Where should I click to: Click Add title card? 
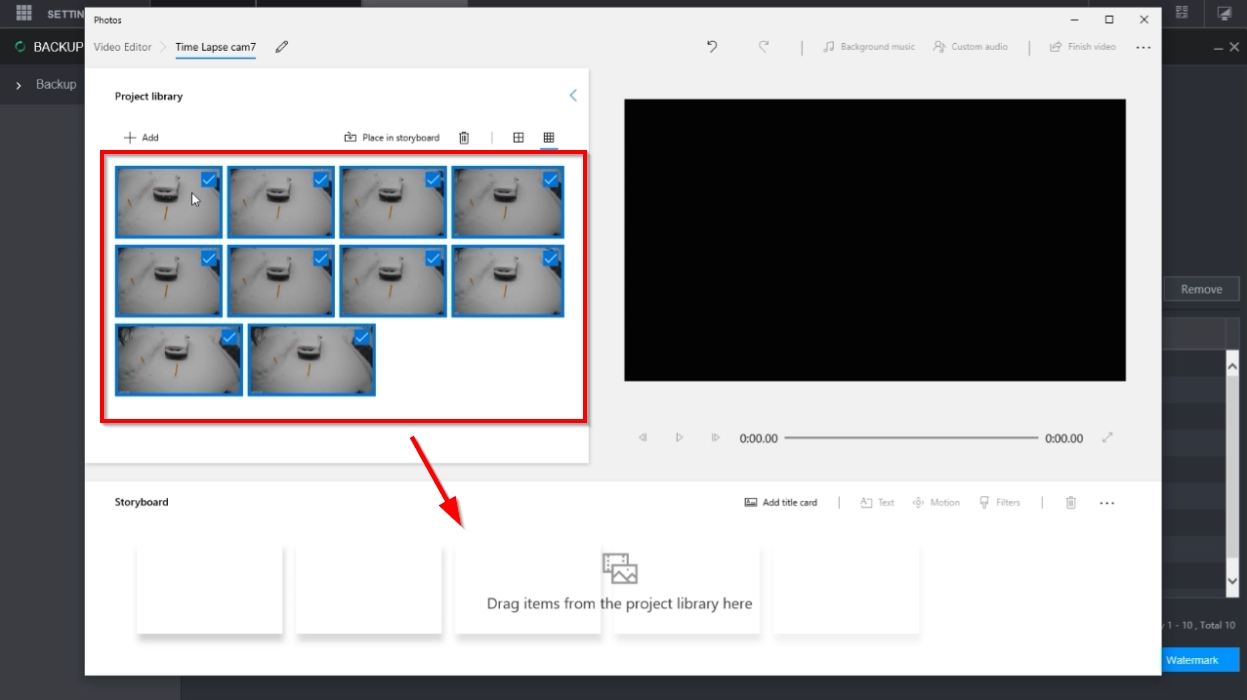click(781, 503)
